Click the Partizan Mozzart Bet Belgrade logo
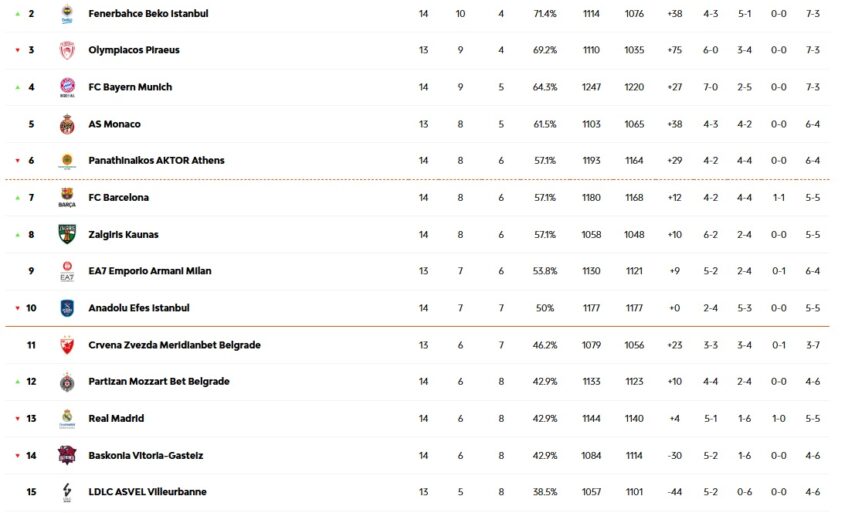Viewport: 855px width, 513px height. coord(67,382)
